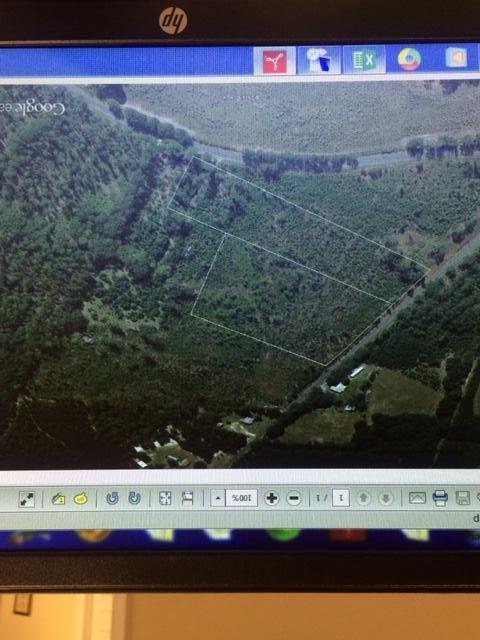Screen dimensions: 480x640
Task: Click the expand to full screen arrows icon
Action: (27, 499)
